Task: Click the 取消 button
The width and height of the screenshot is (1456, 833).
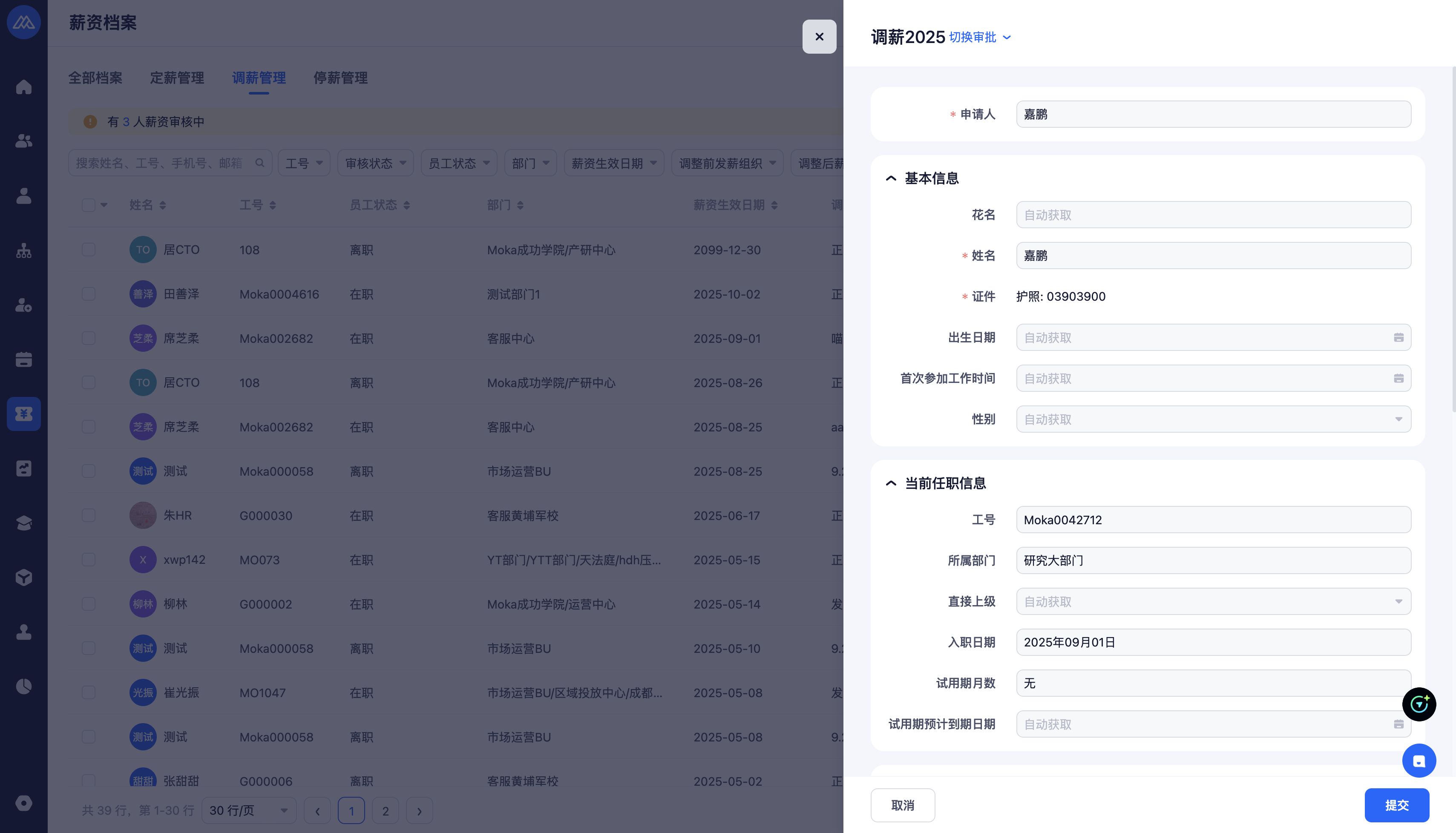Action: (x=902, y=805)
